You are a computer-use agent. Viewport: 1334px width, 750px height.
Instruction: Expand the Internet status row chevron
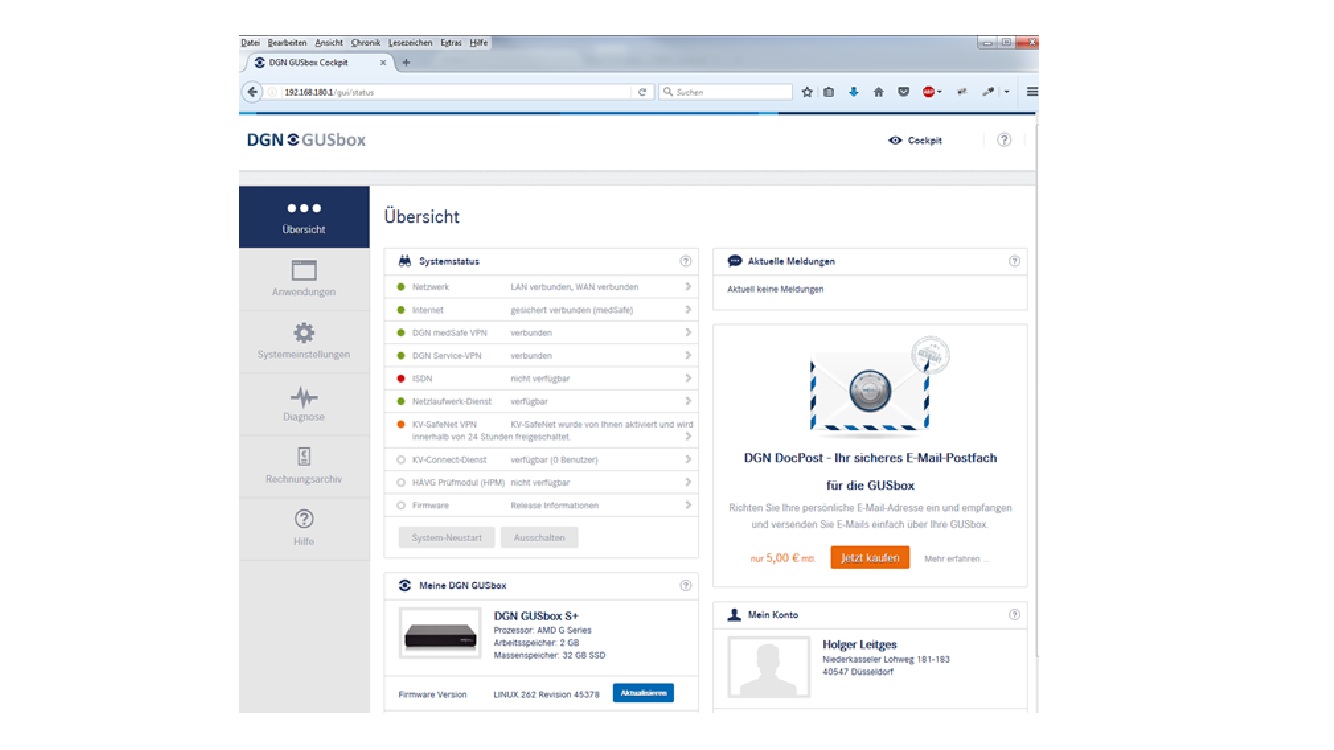(688, 310)
